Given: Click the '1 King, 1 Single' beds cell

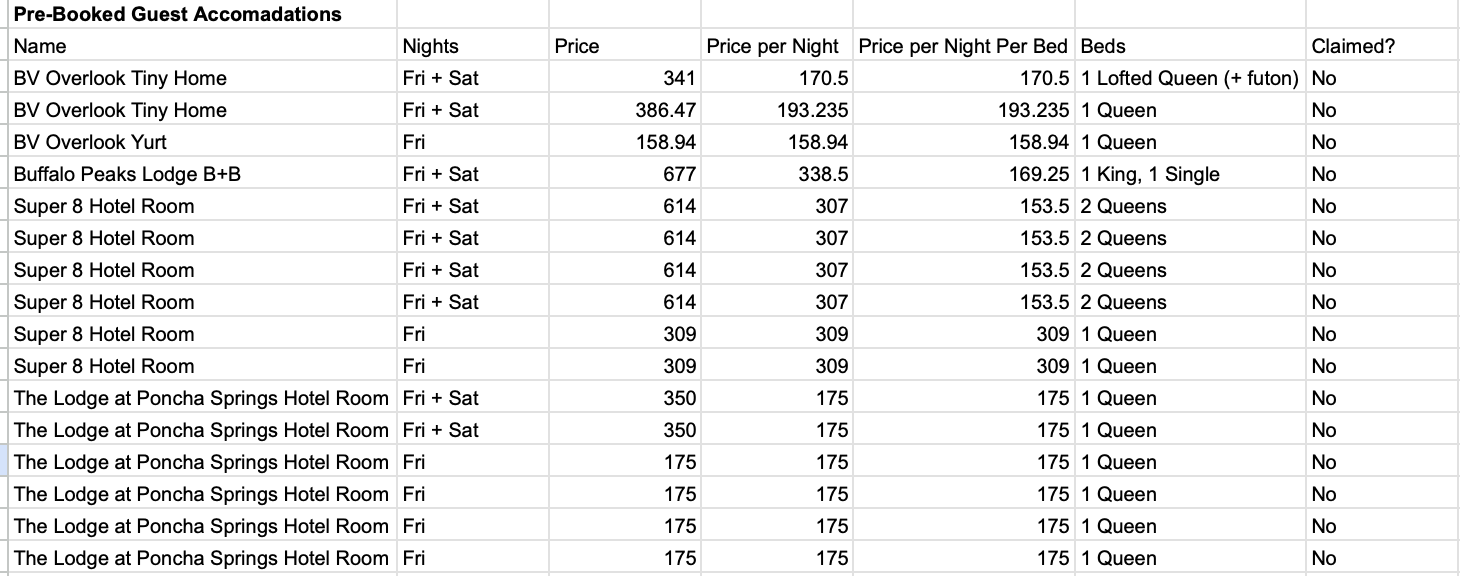Looking at the screenshot, I should 1190,174.
